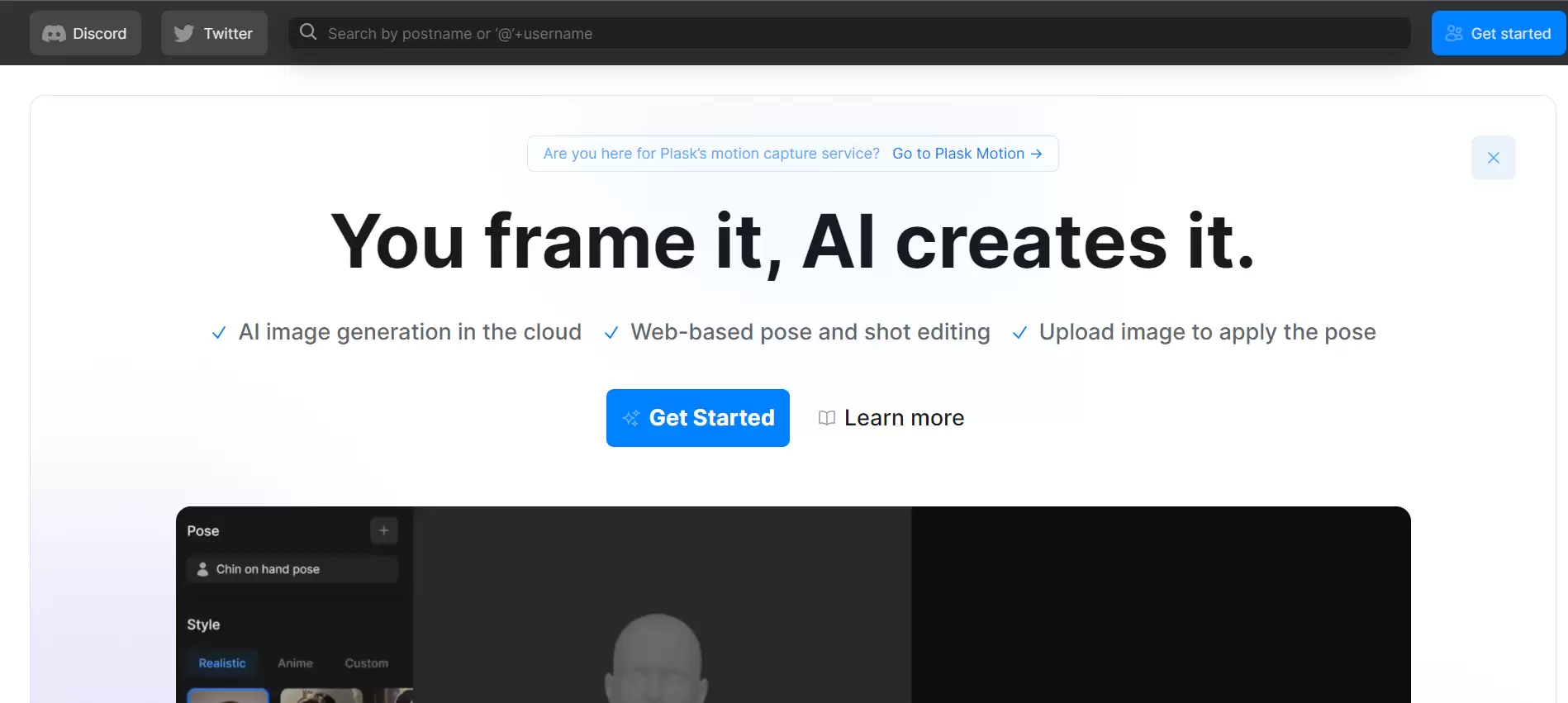Image resolution: width=1568 pixels, height=703 pixels.
Task: Select the second style thumbnail
Action: click(x=321, y=696)
